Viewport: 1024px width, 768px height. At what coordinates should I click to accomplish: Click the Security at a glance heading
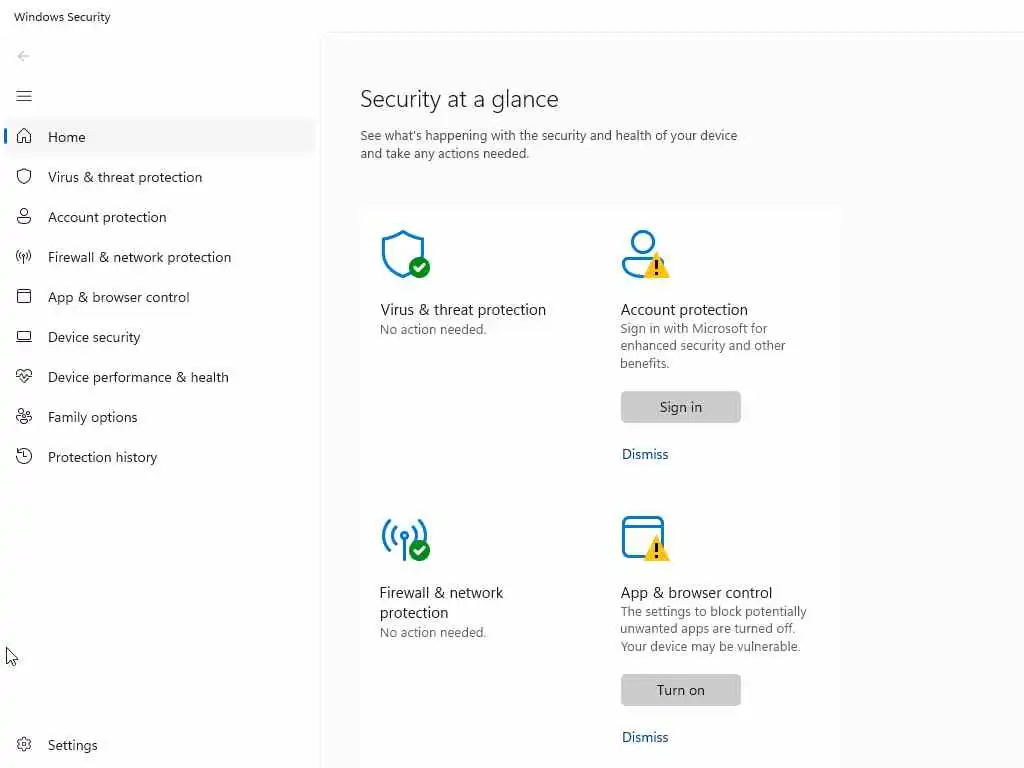point(459,99)
